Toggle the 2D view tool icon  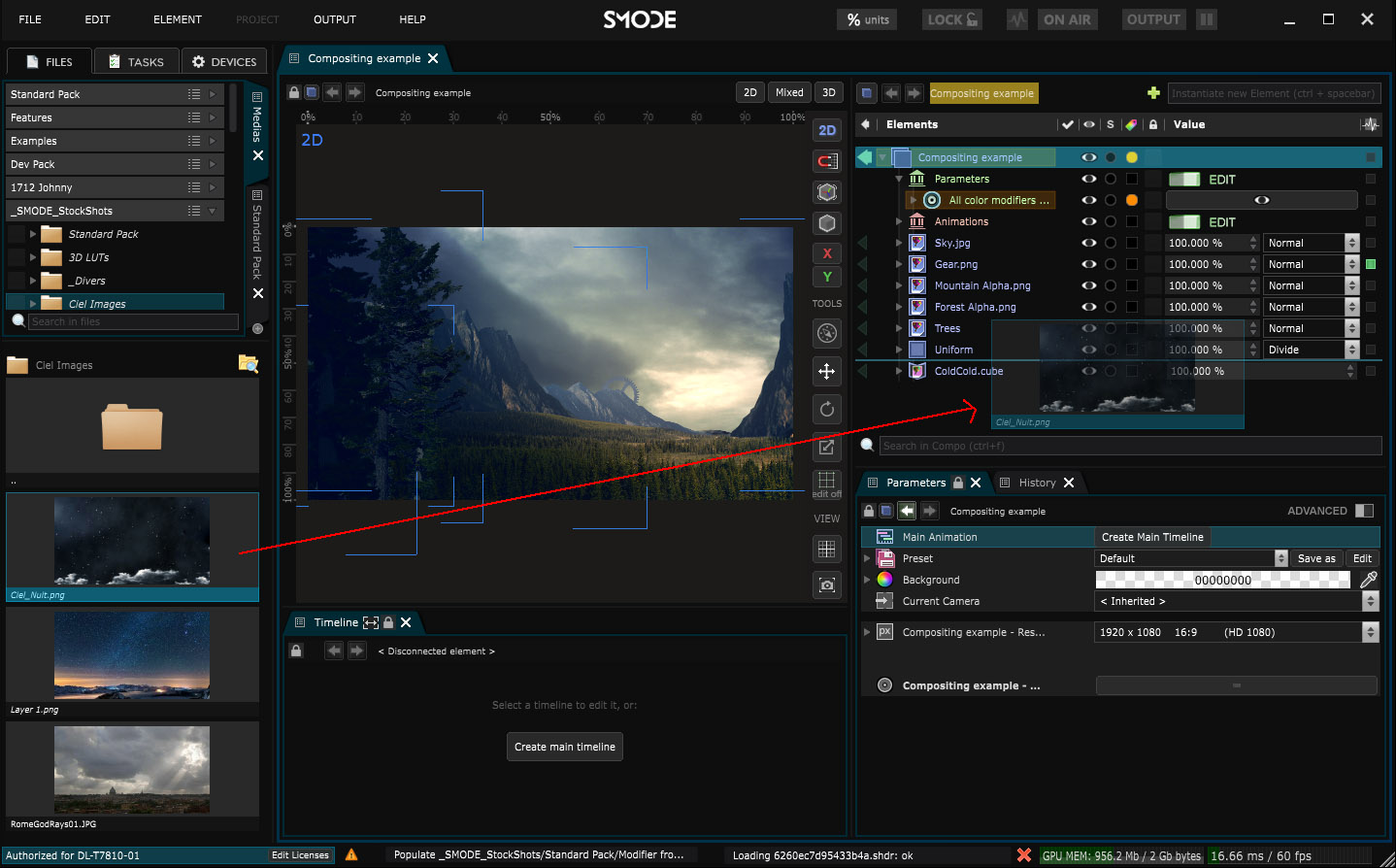pos(827,130)
